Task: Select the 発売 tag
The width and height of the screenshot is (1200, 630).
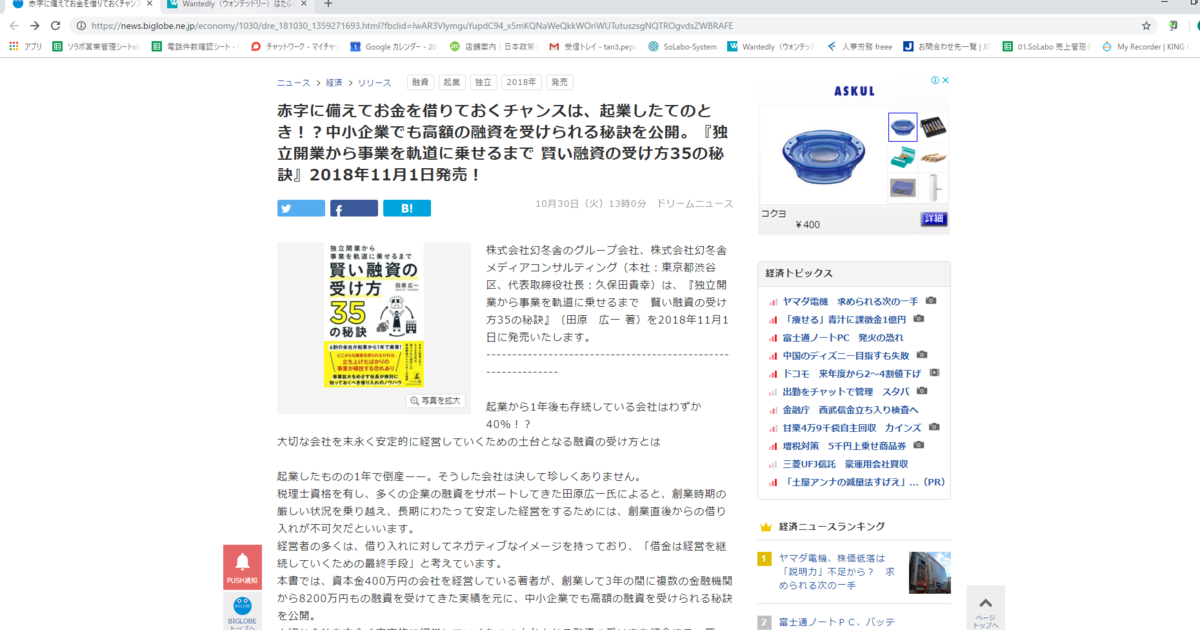Action: point(559,83)
